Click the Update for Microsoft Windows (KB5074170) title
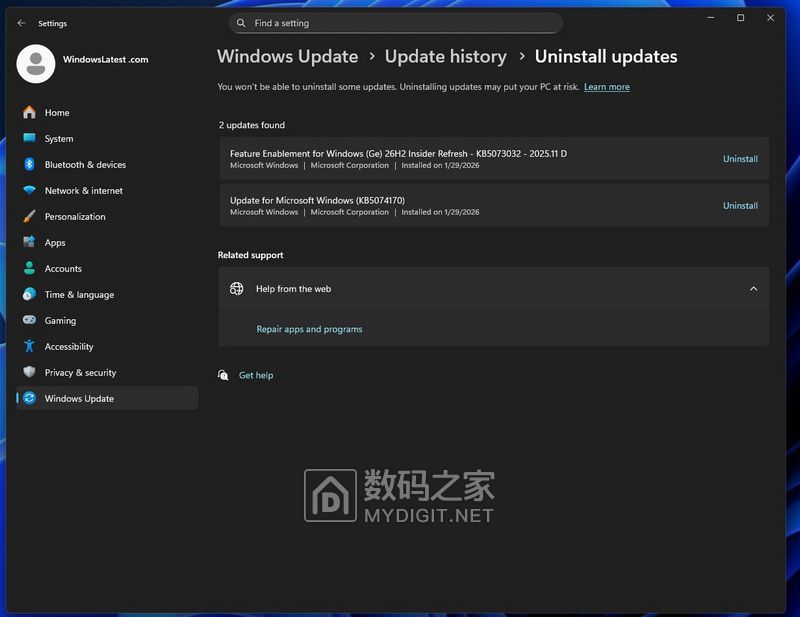Image resolution: width=800 pixels, height=617 pixels. tap(317, 200)
